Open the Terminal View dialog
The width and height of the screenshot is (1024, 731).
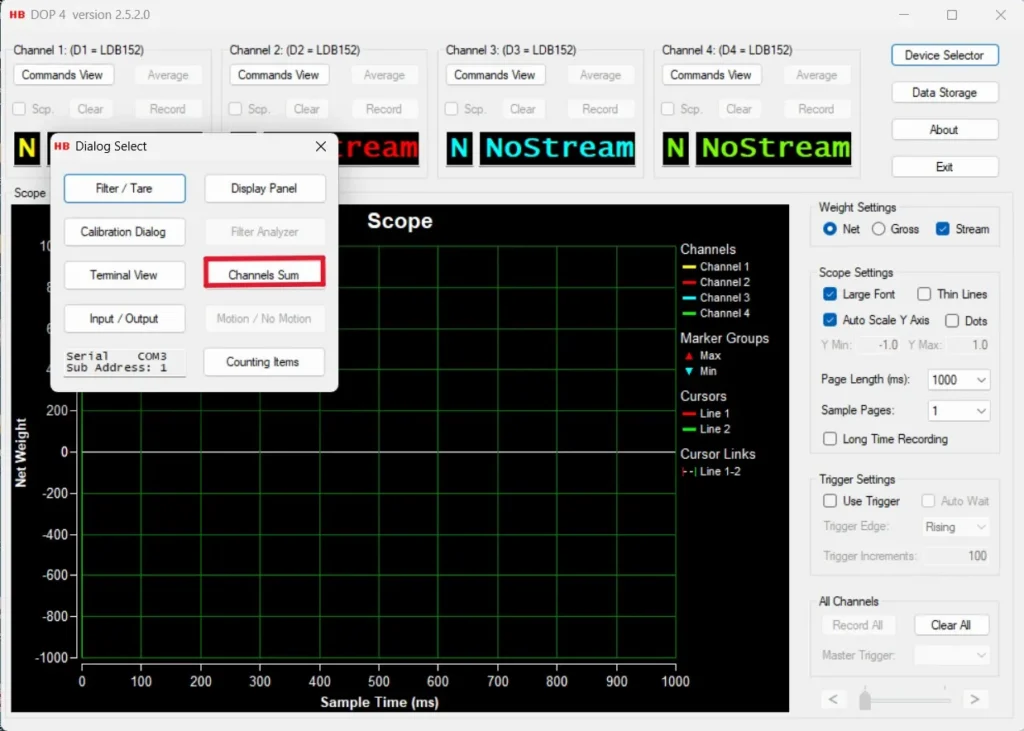(x=124, y=275)
